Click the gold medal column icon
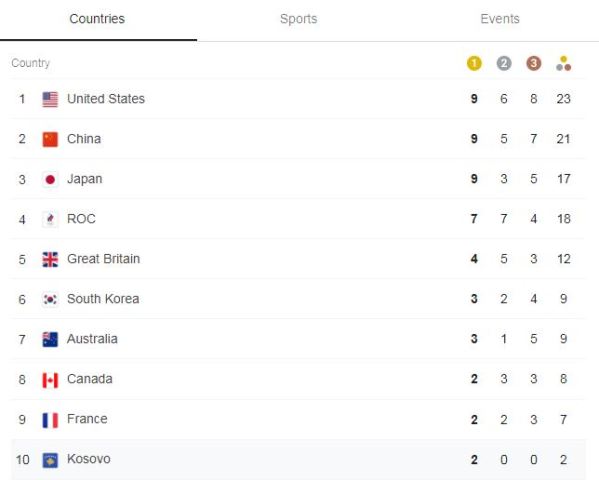 pos(474,63)
